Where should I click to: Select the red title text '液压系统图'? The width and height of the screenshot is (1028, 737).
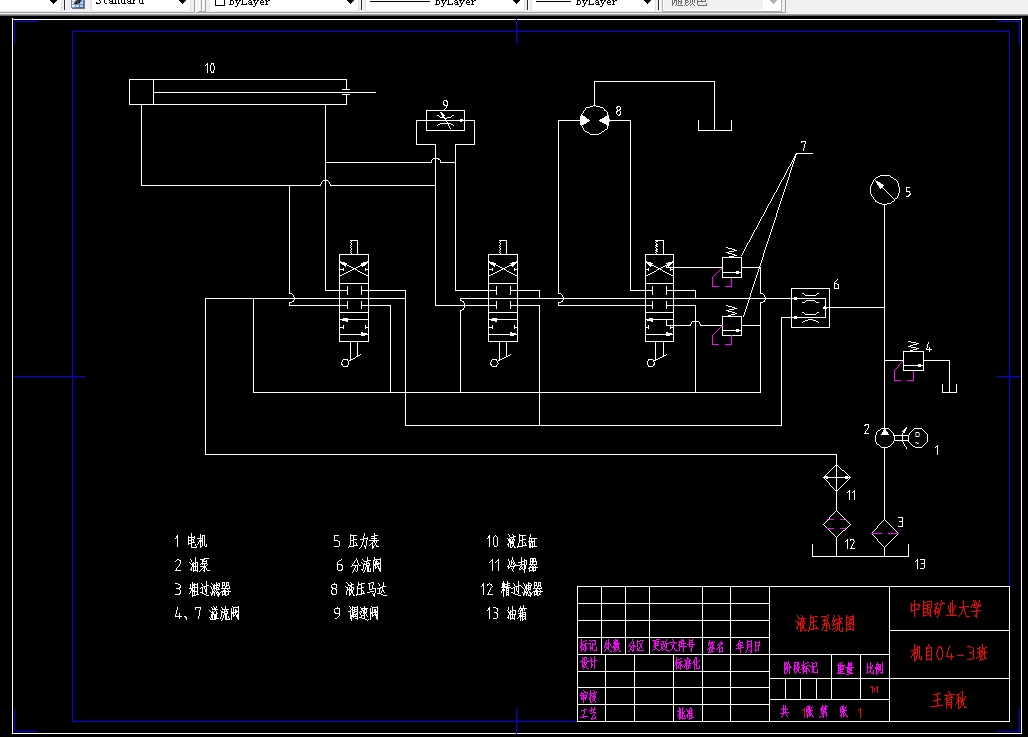click(825, 624)
